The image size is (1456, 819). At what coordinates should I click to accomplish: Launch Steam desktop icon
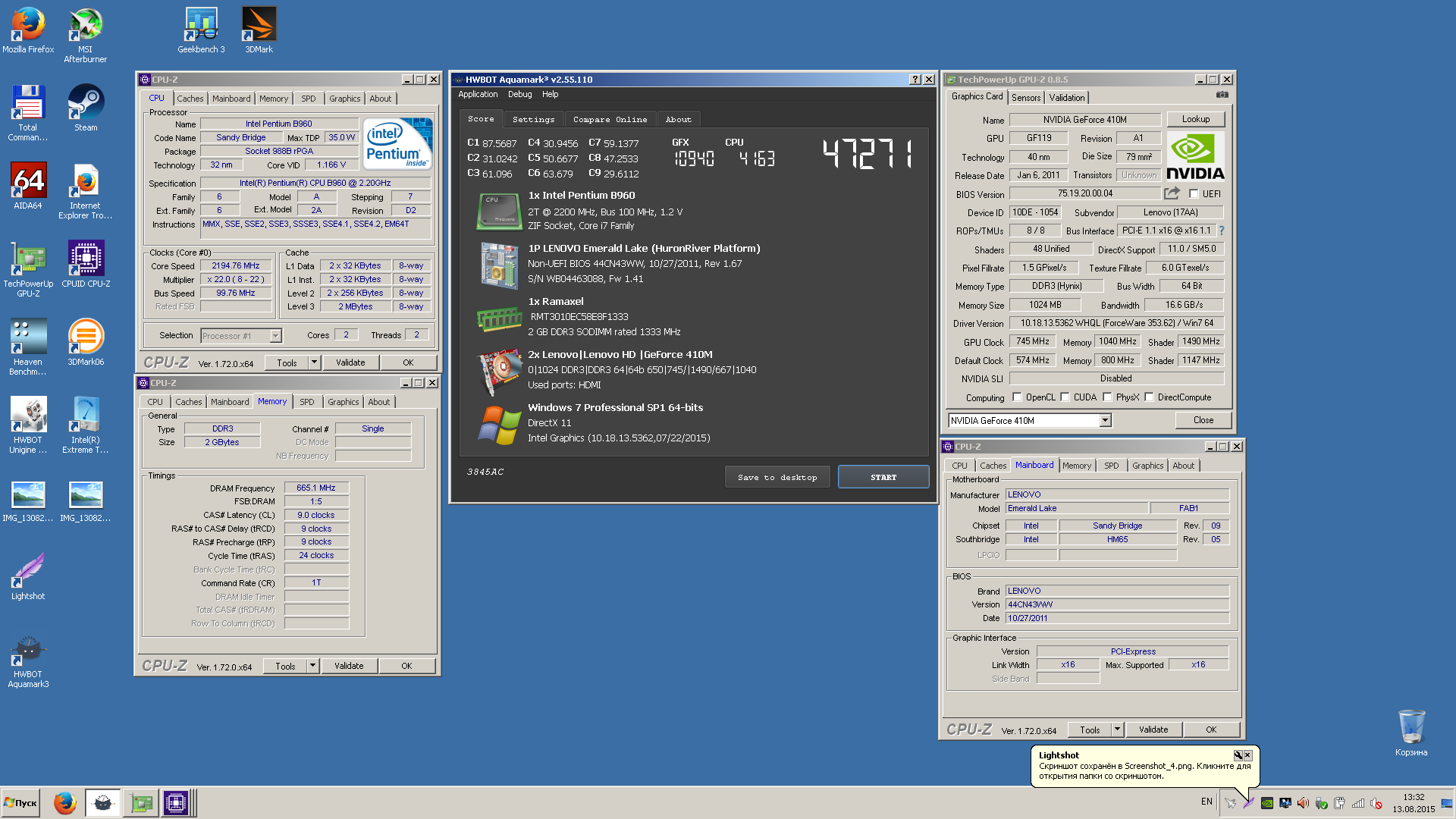tap(86, 108)
